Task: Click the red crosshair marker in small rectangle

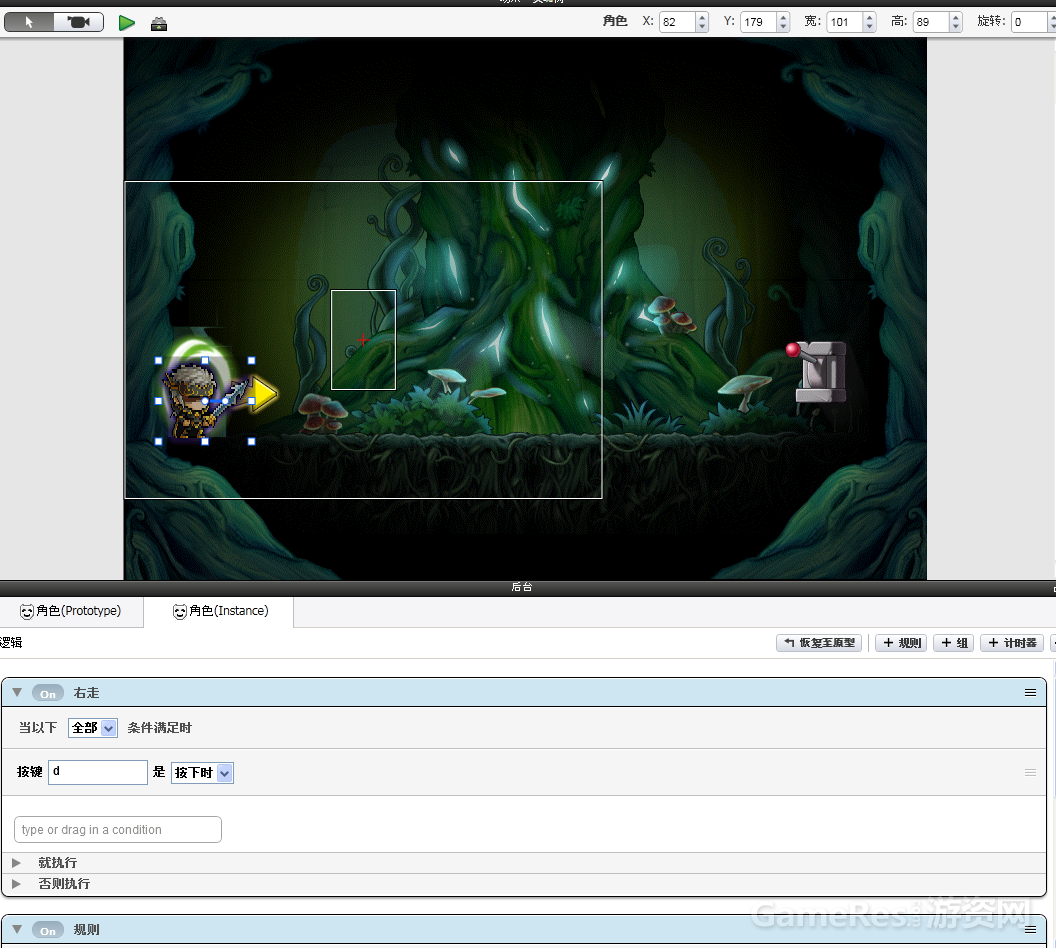Action: (363, 340)
